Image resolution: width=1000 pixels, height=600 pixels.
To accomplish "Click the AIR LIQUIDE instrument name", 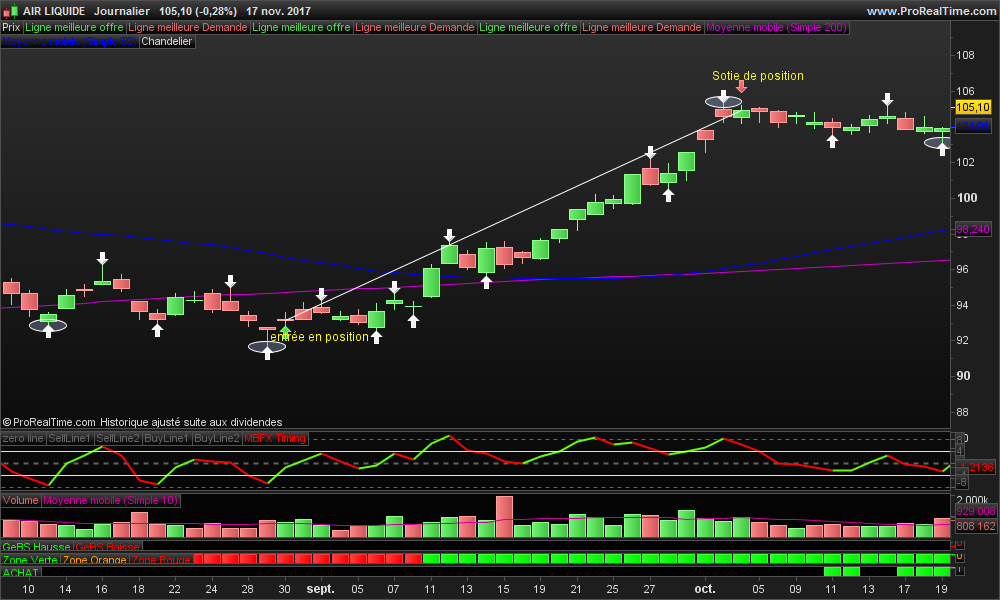I will [54, 11].
